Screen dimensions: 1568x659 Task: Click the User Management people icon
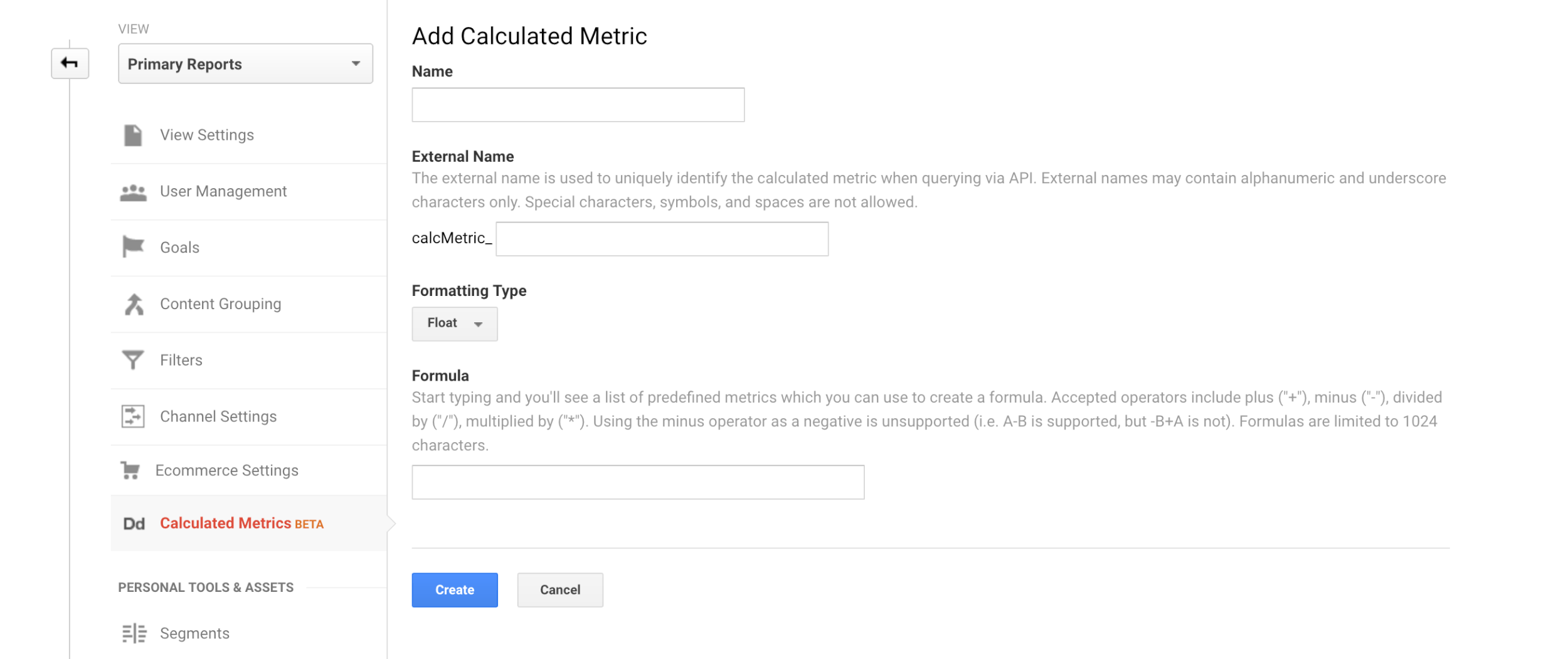pos(133,192)
